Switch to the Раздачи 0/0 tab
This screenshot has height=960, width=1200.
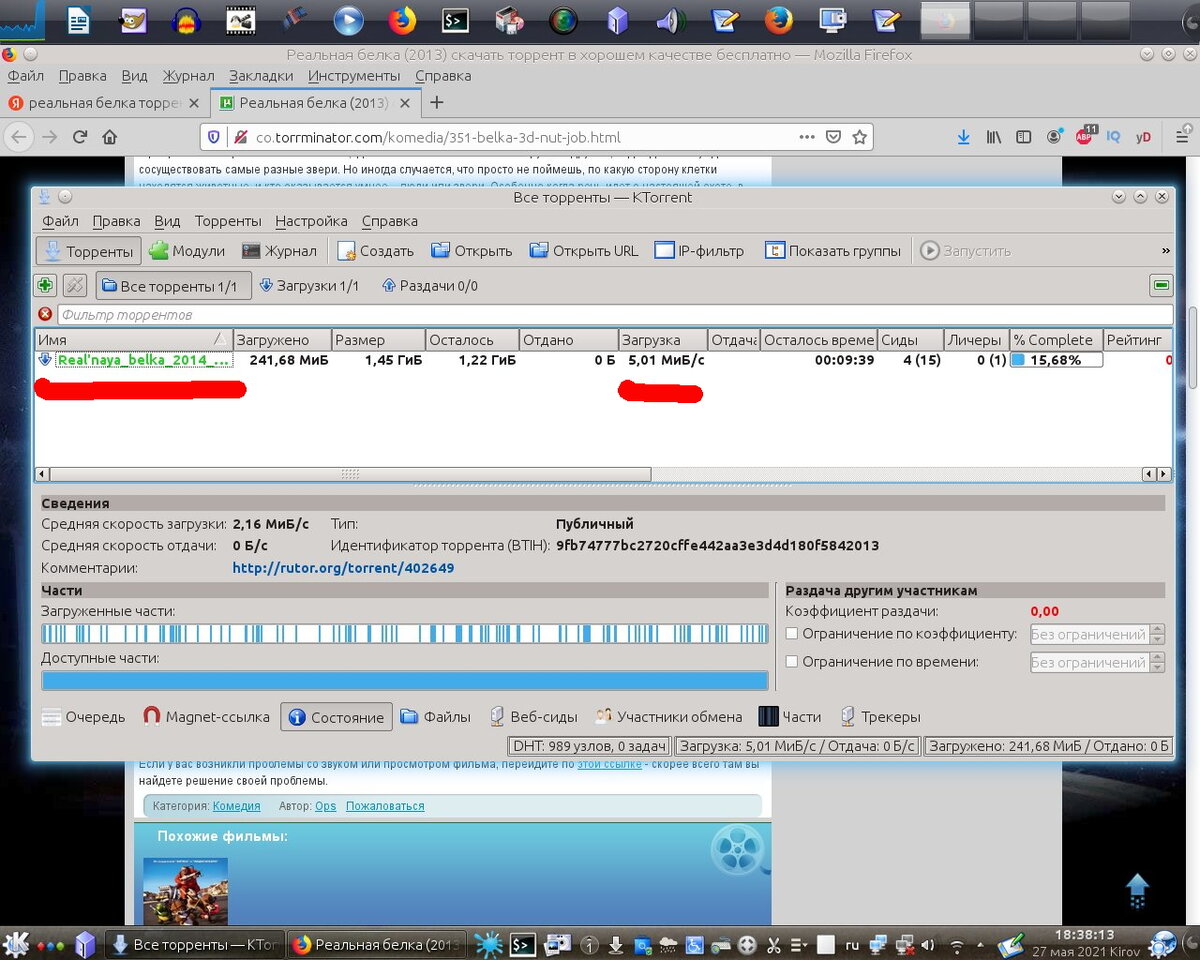[430, 286]
